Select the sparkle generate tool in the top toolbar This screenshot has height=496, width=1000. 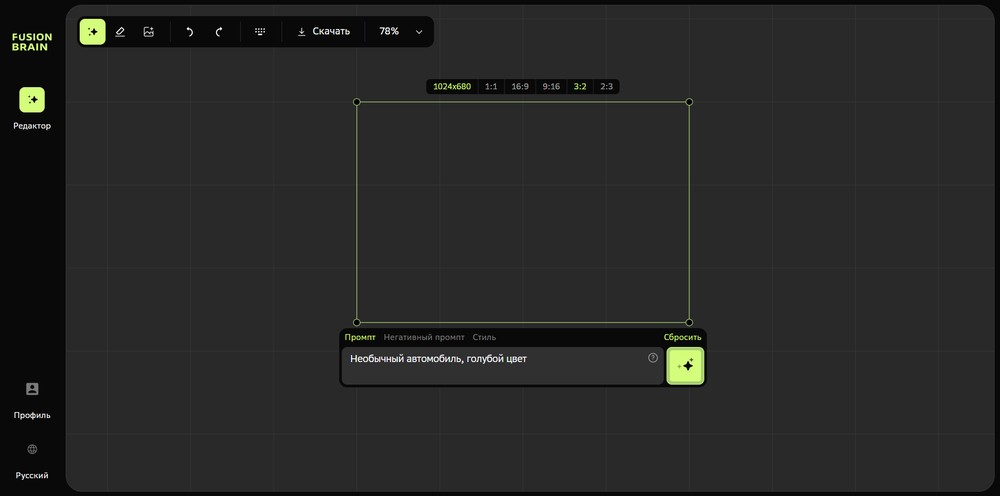click(x=93, y=32)
